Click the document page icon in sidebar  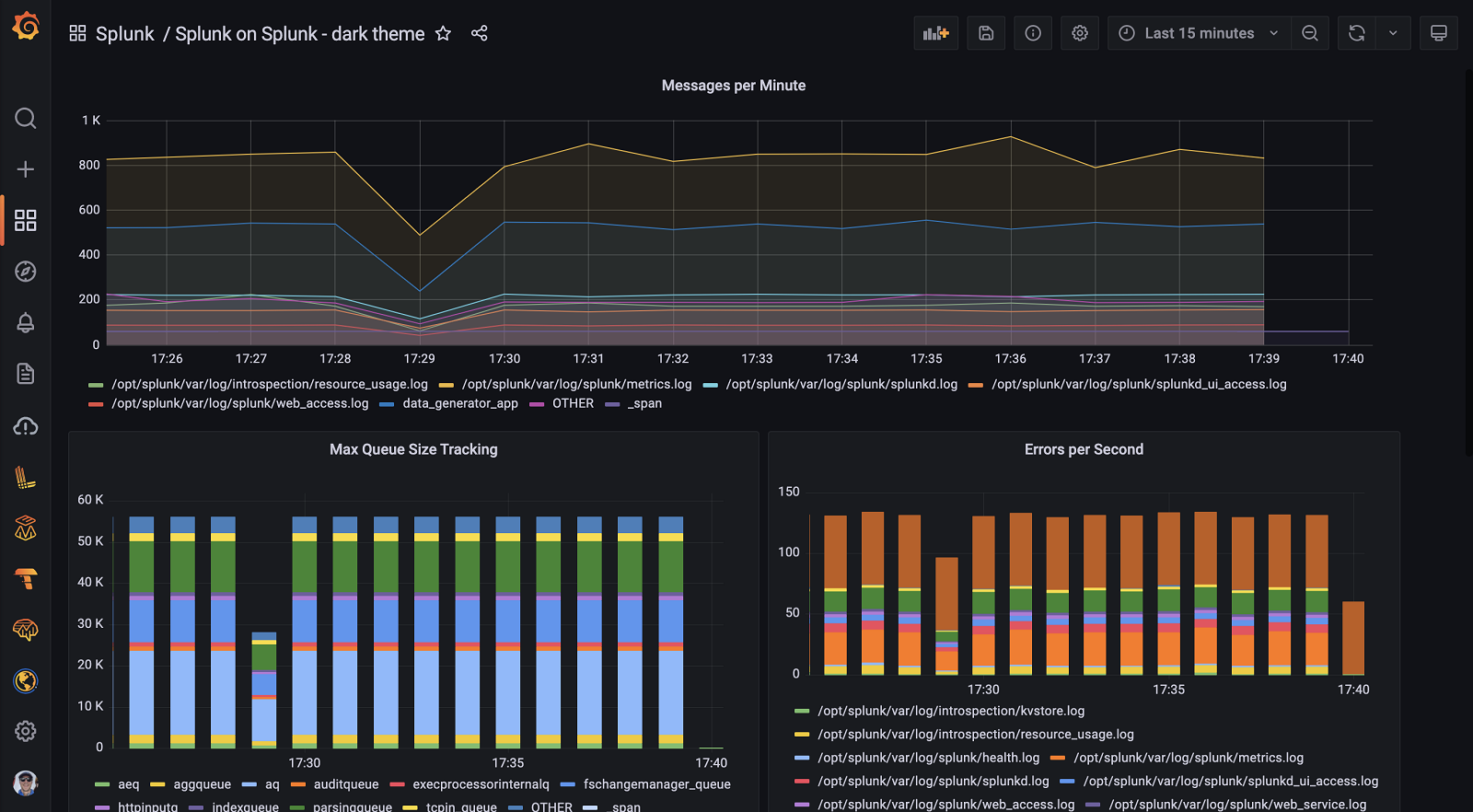[26, 374]
